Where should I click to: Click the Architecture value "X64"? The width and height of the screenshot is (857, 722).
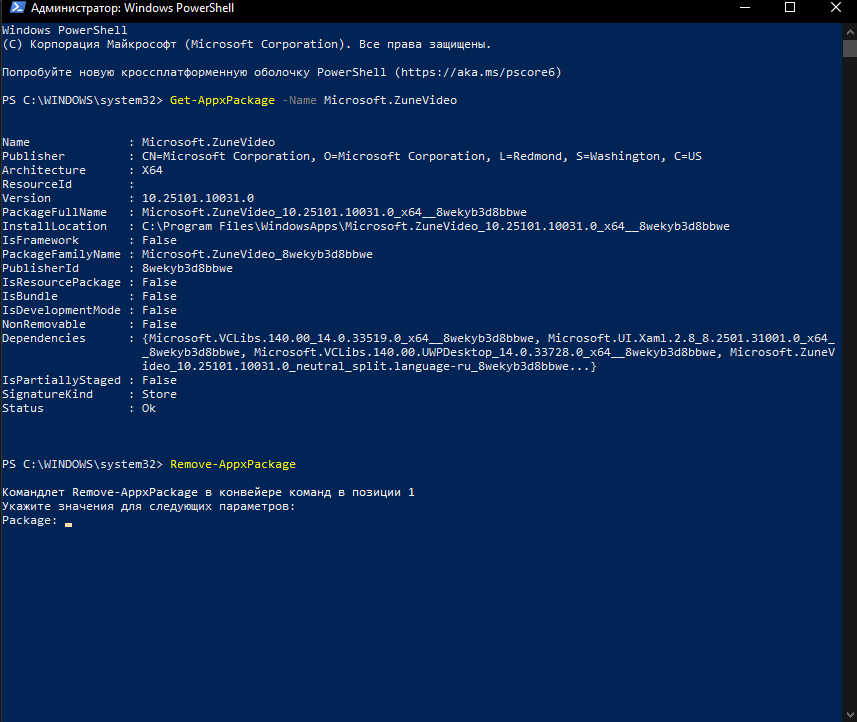(152, 170)
